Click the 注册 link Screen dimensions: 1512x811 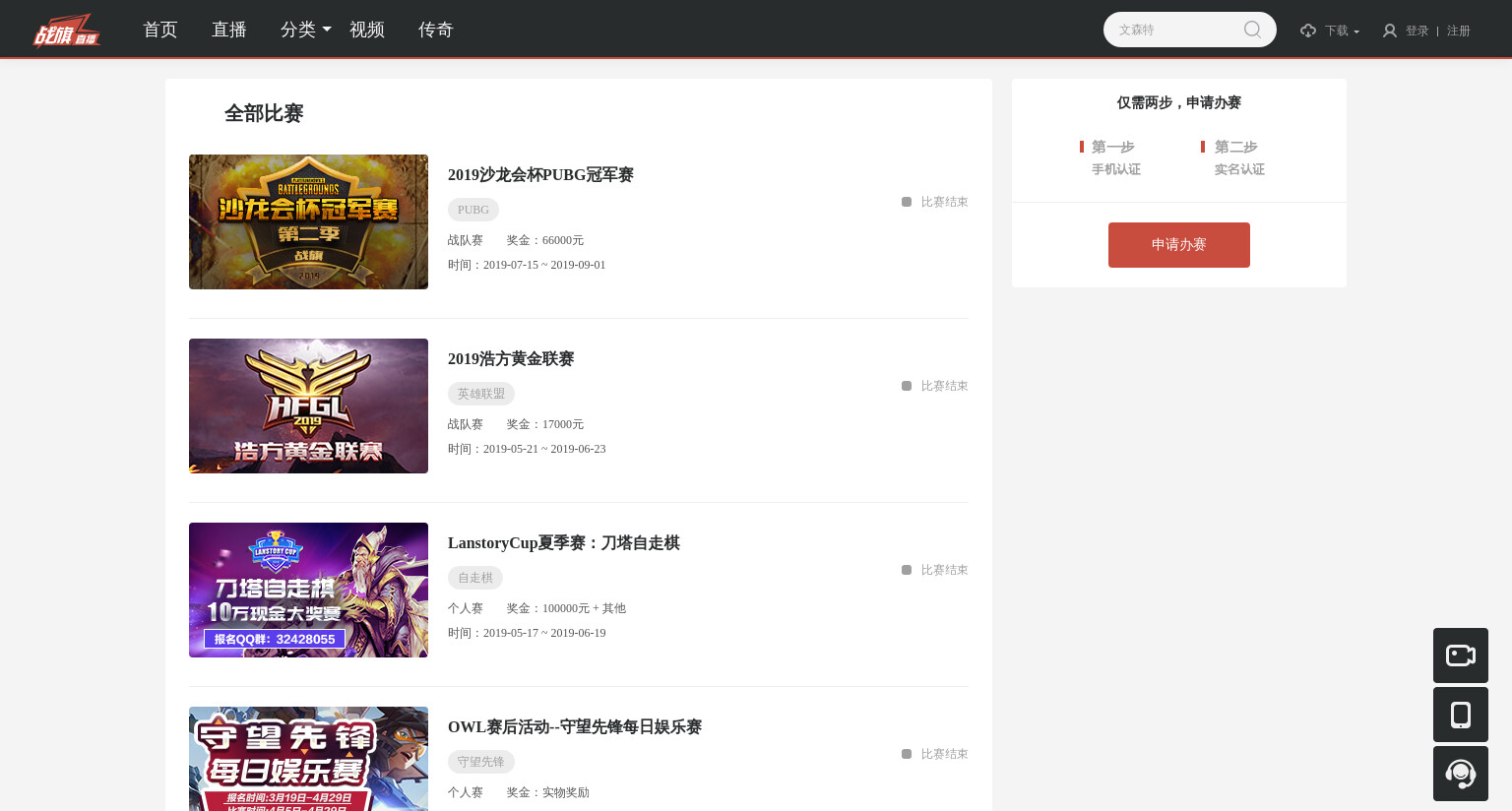1459,31
